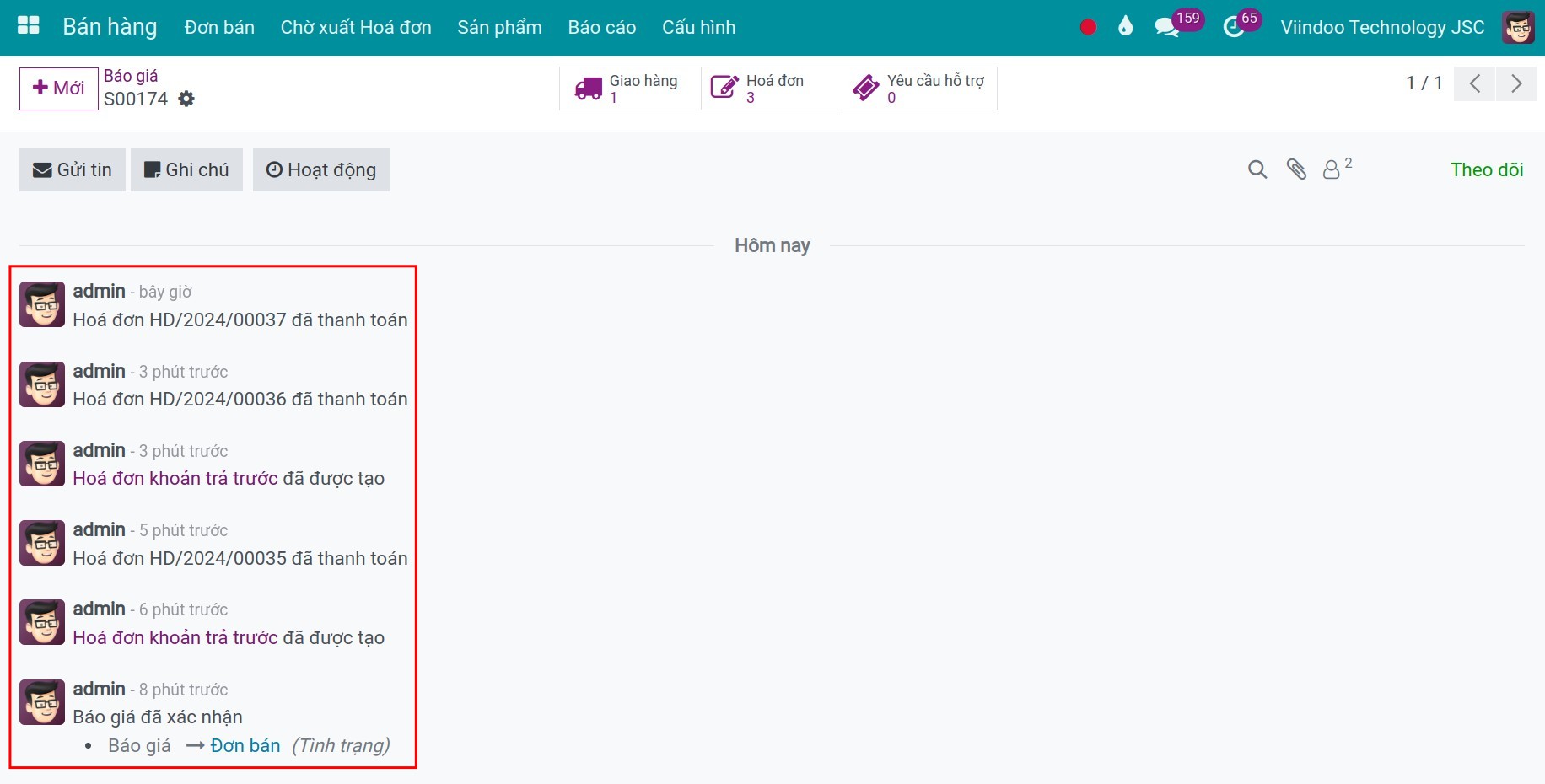The image size is (1545, 784).
Task: Open the activities clock showing 65
Action: click(1234, 27)
